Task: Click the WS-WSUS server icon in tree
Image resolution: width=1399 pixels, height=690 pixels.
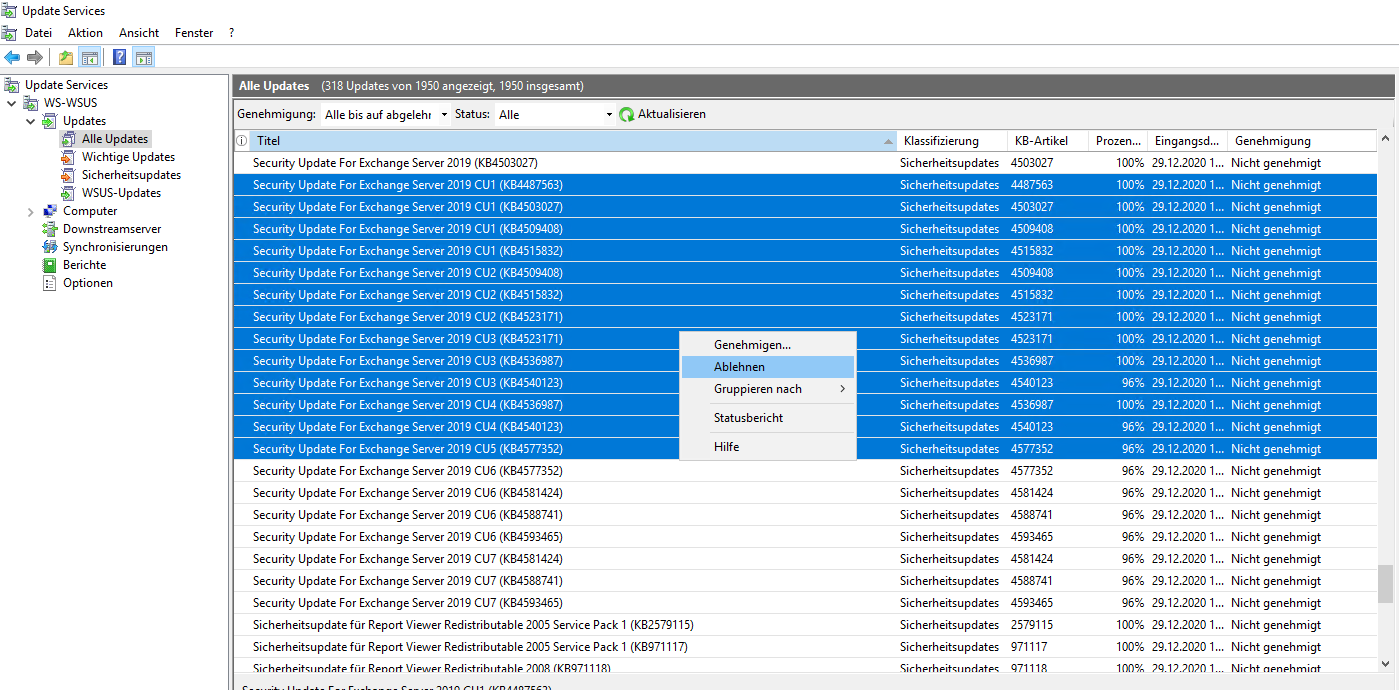Action: point(32,103)
